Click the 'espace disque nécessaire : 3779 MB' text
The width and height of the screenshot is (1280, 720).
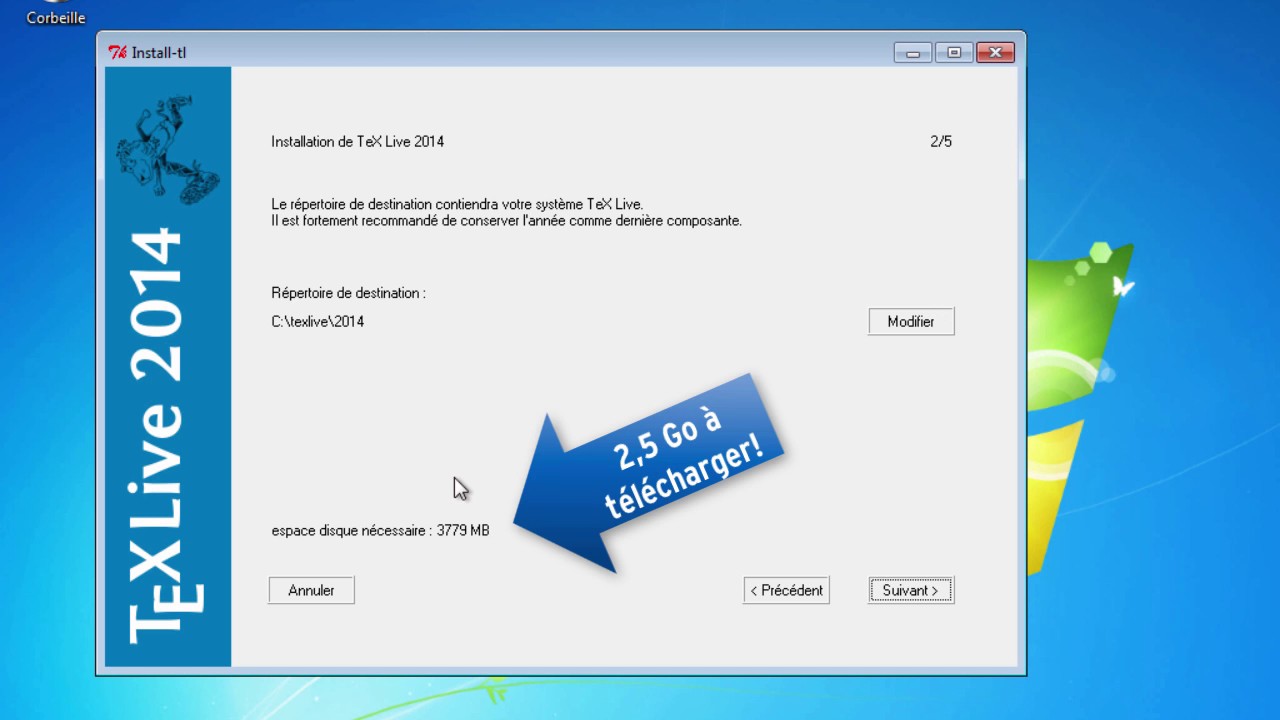pyautogui.click(x=380, y=531)
